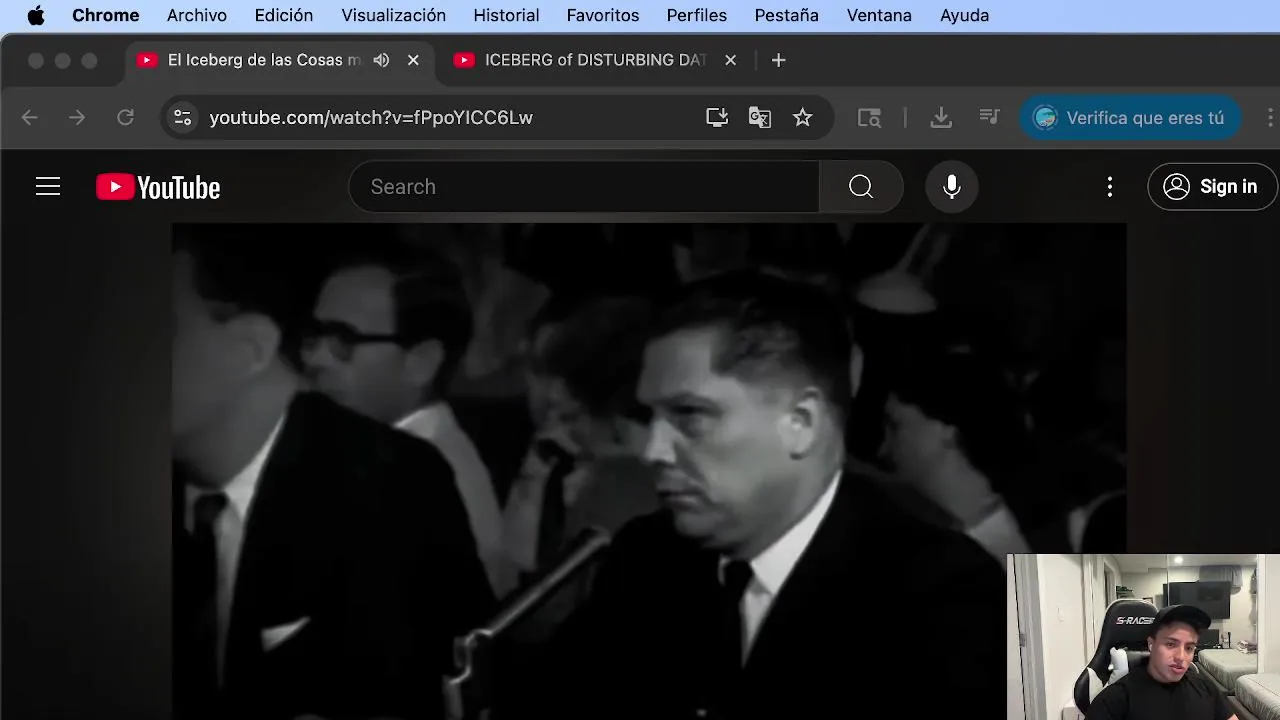Reload the current page
The height and width of the screenshot is (720, 1280).
[125, 118]
